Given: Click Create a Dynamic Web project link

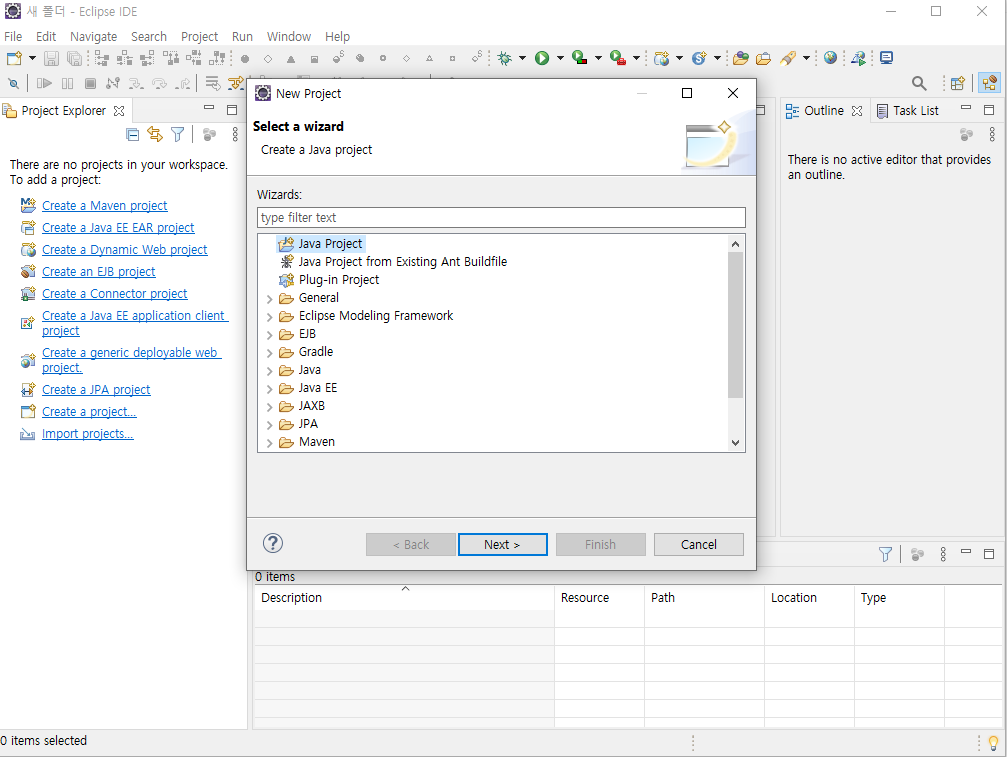Looking at the screenshot, I should click(125, 249).
